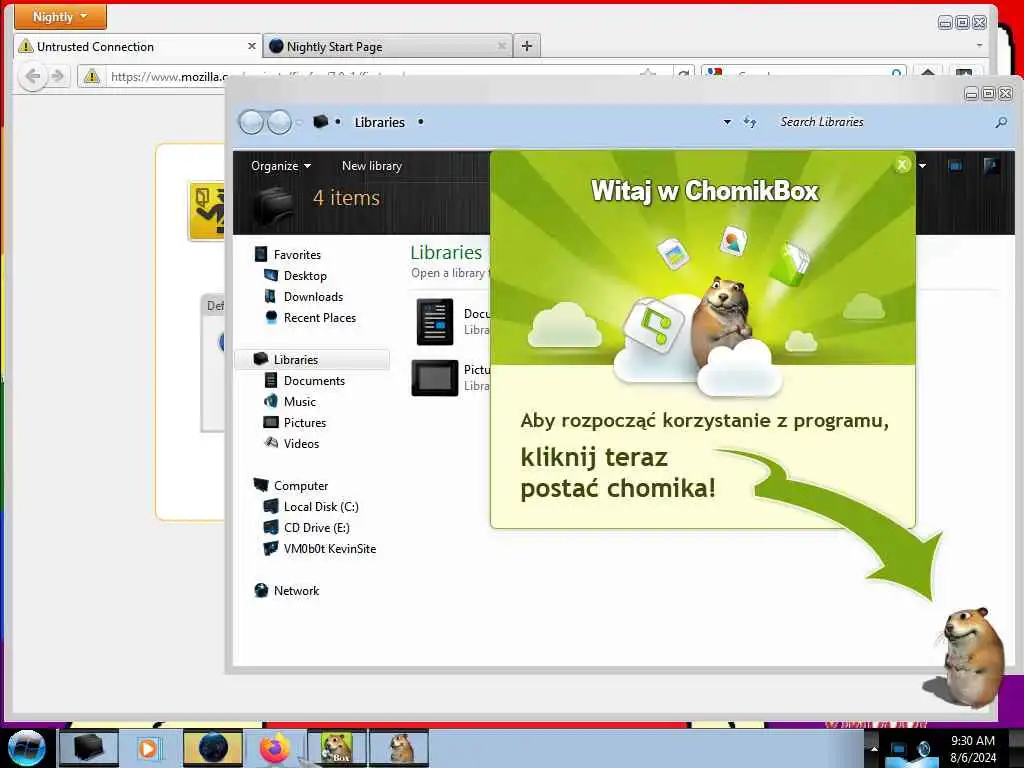Switch to the Untrusted Connection tab
1024x768 pixels.
137,46
